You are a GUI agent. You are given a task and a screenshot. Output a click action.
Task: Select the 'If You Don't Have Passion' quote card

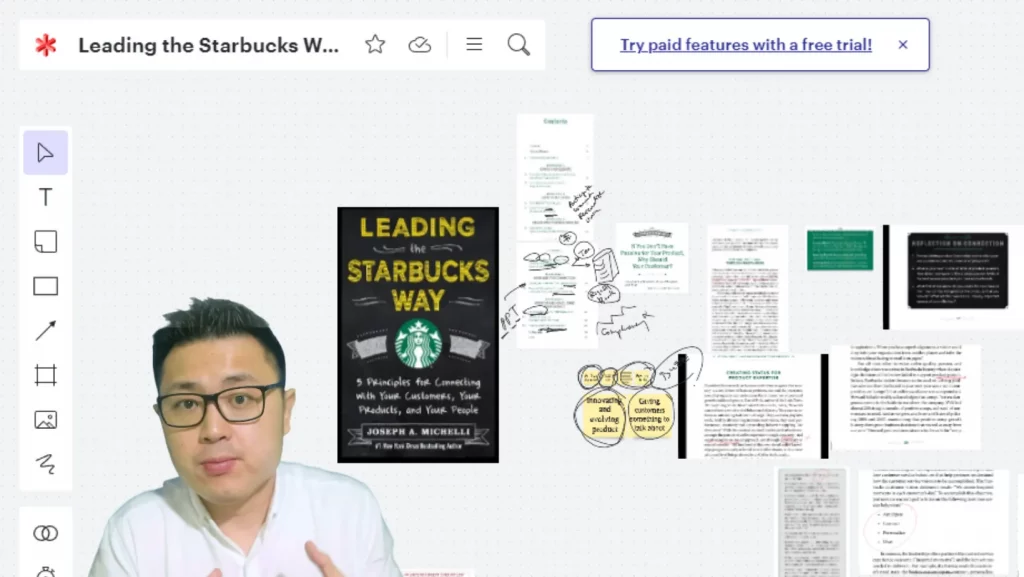click(652, 258)
